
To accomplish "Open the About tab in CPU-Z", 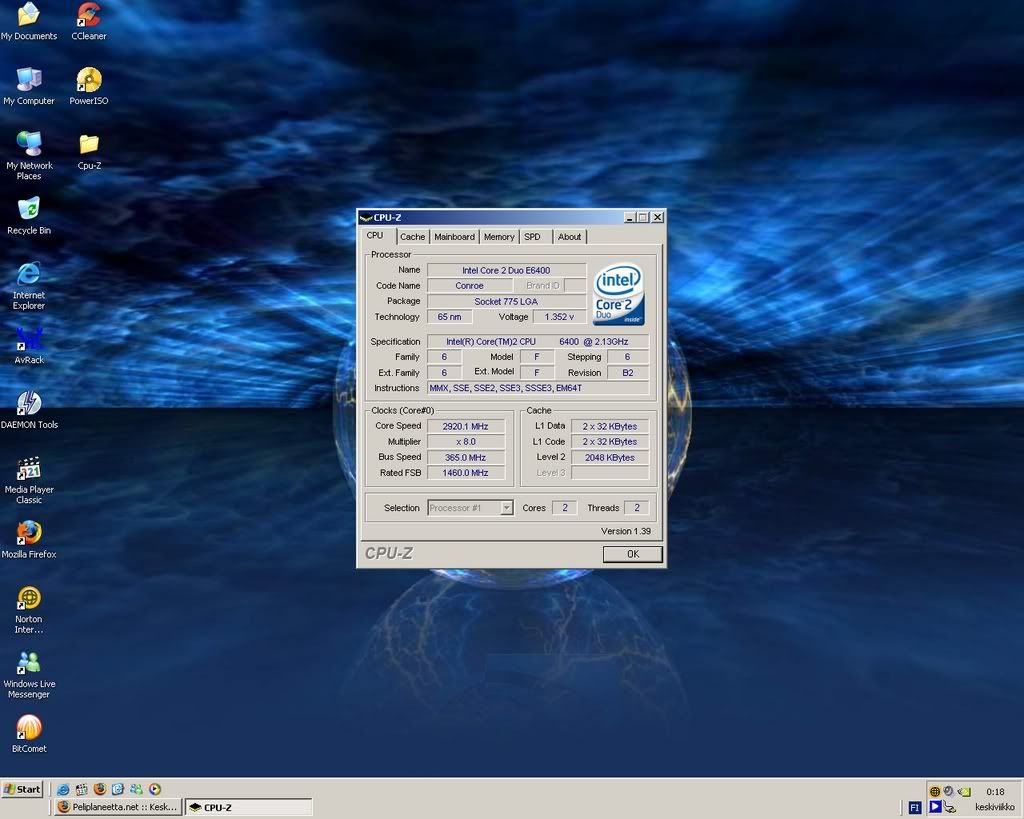I will 569,237.
